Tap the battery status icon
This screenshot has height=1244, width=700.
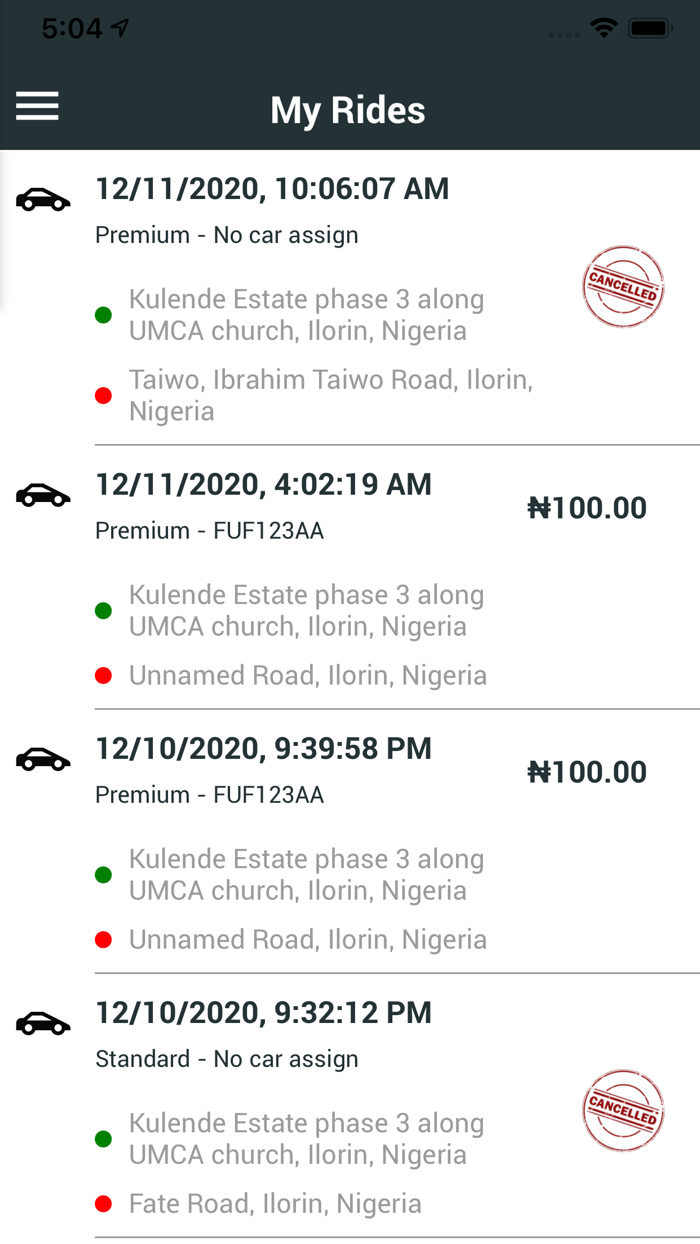[x=650, y=28]
